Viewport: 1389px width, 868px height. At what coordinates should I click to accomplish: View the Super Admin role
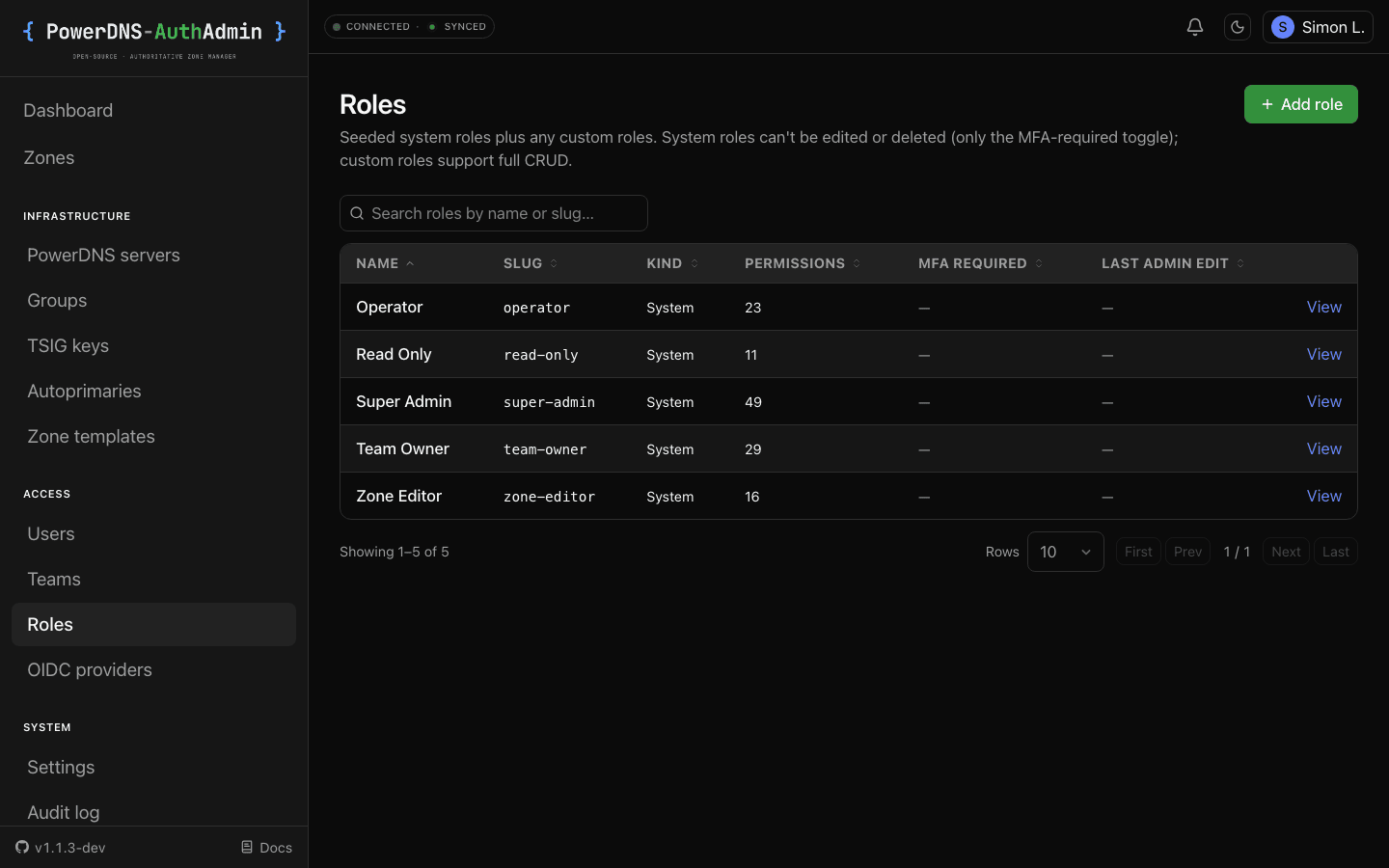[1323, 401]
